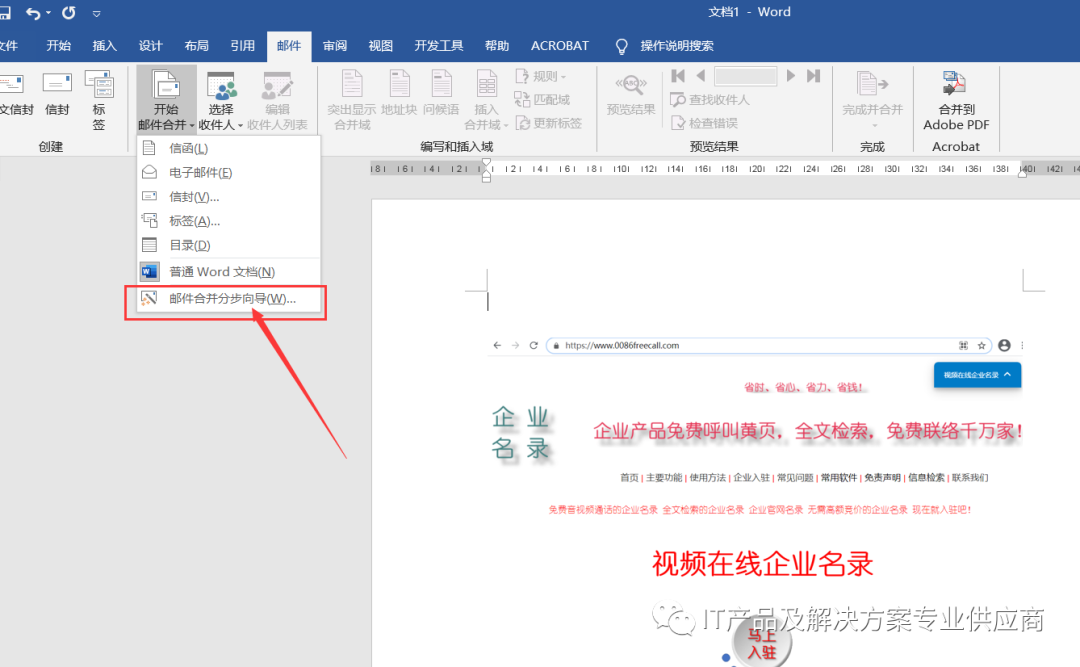Image resolution: width=1080 pixels, height=667 pixels.
Task: Choose 标签(A)... from the menu
Action: tap(229, 220)
